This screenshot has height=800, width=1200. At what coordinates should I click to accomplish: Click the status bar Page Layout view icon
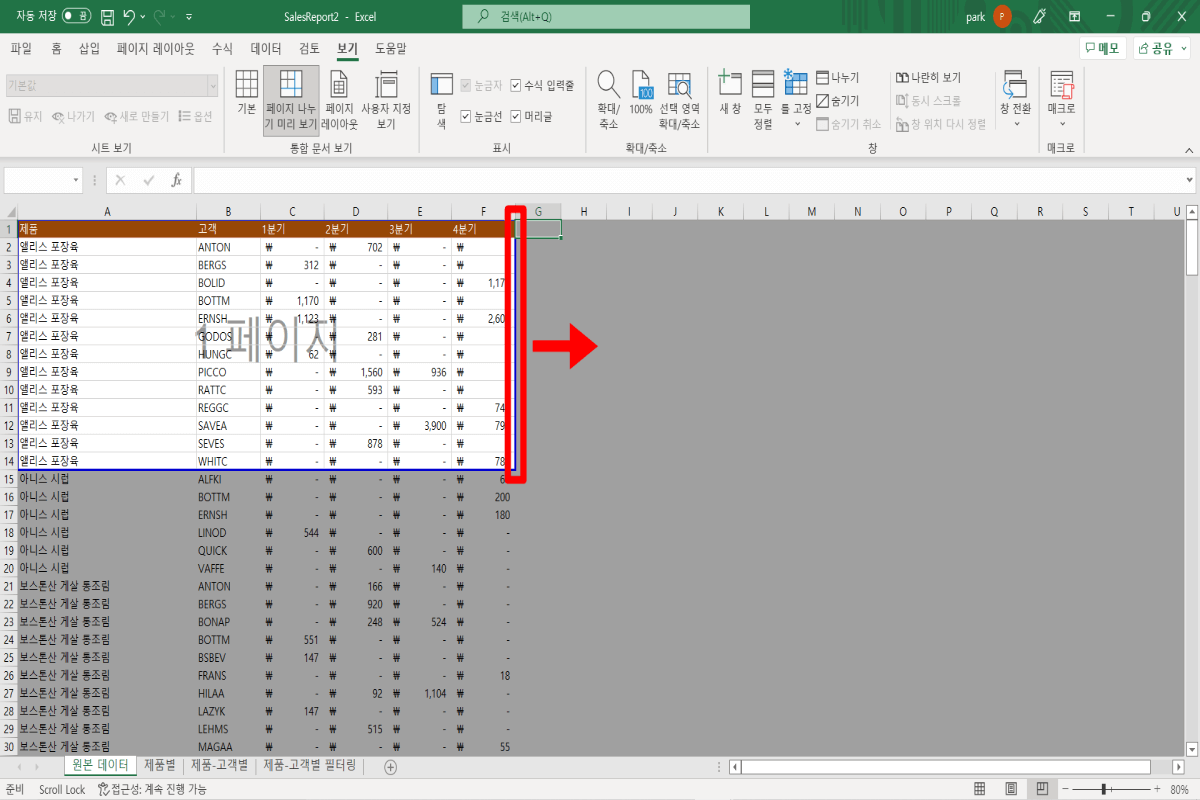coord(1010,789)
